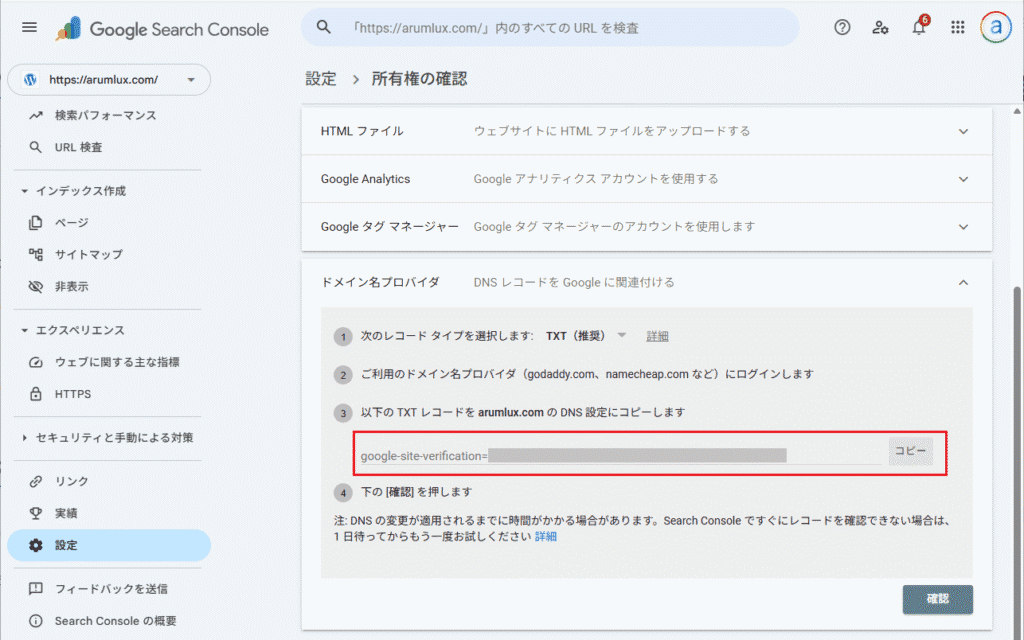Click the account avatar icon
The image size is (1024, 640).
[995, 27]
